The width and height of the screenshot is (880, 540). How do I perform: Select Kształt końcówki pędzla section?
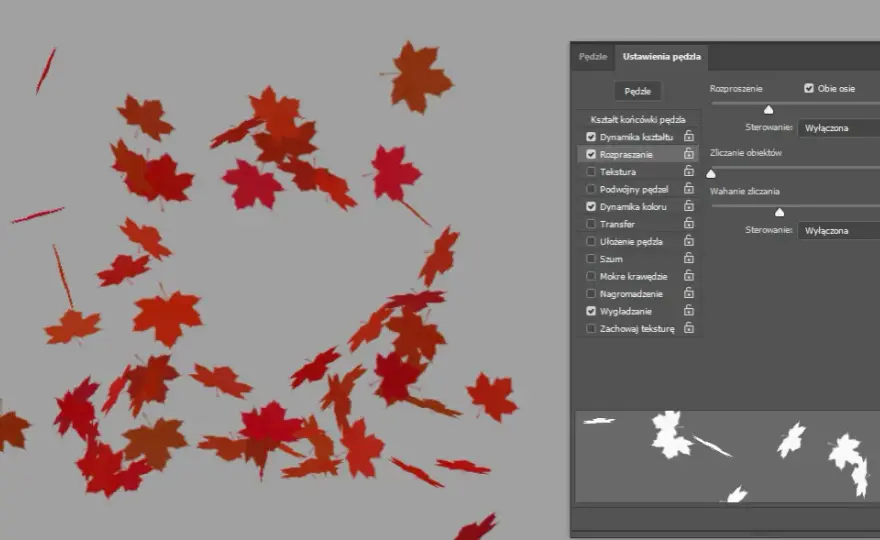click(x=638, y=120)
